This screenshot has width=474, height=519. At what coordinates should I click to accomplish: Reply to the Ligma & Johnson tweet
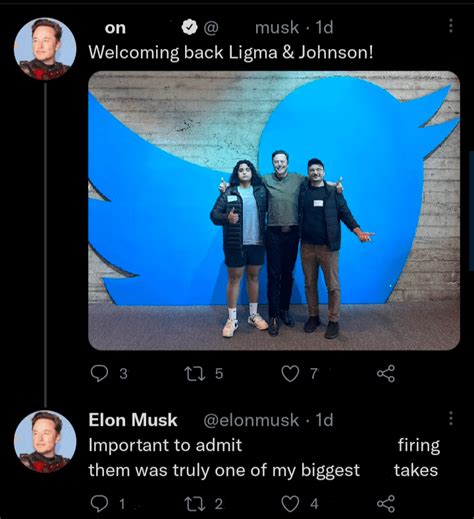[99, 374]
